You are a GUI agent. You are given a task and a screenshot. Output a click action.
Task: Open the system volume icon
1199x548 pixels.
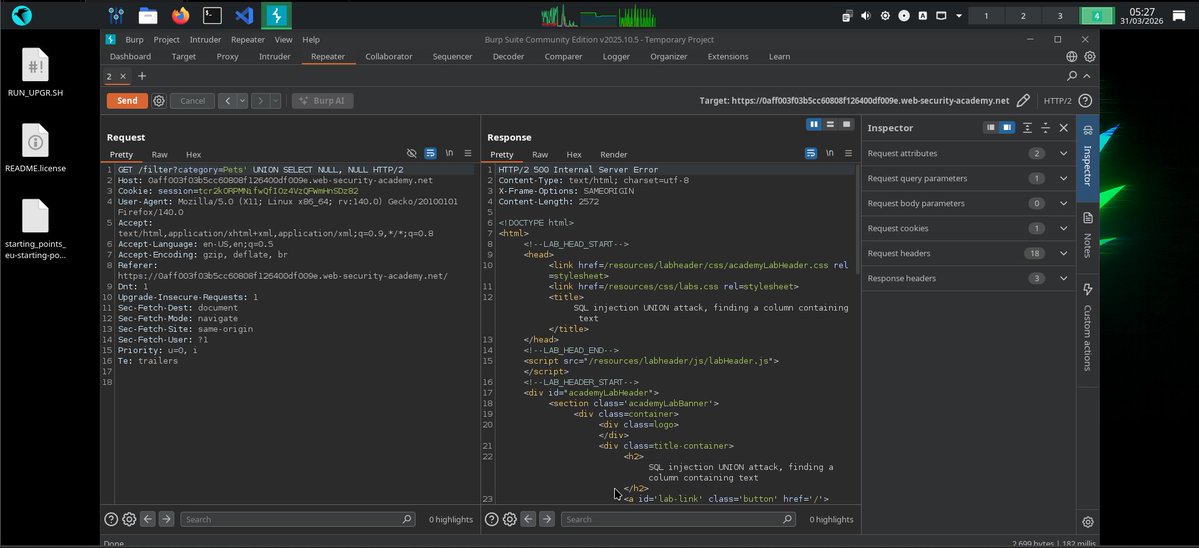click(x=866, y=15)
